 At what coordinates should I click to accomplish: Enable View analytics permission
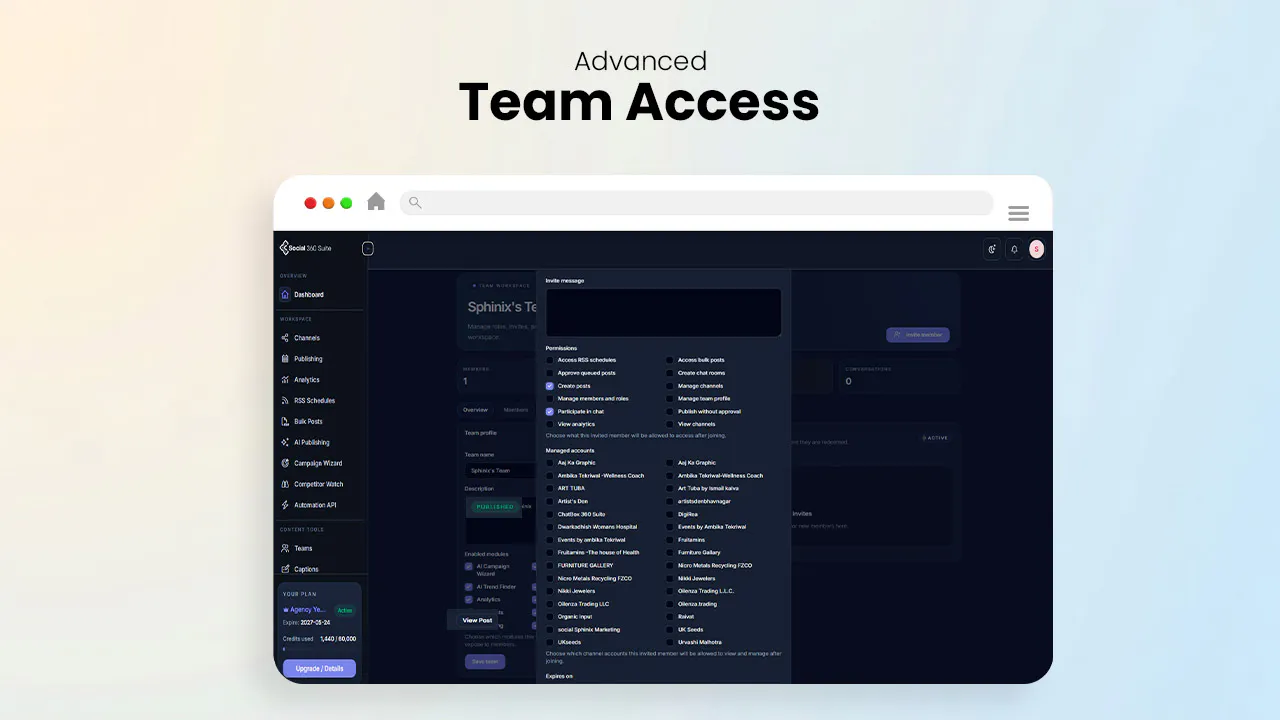[550, 424]
